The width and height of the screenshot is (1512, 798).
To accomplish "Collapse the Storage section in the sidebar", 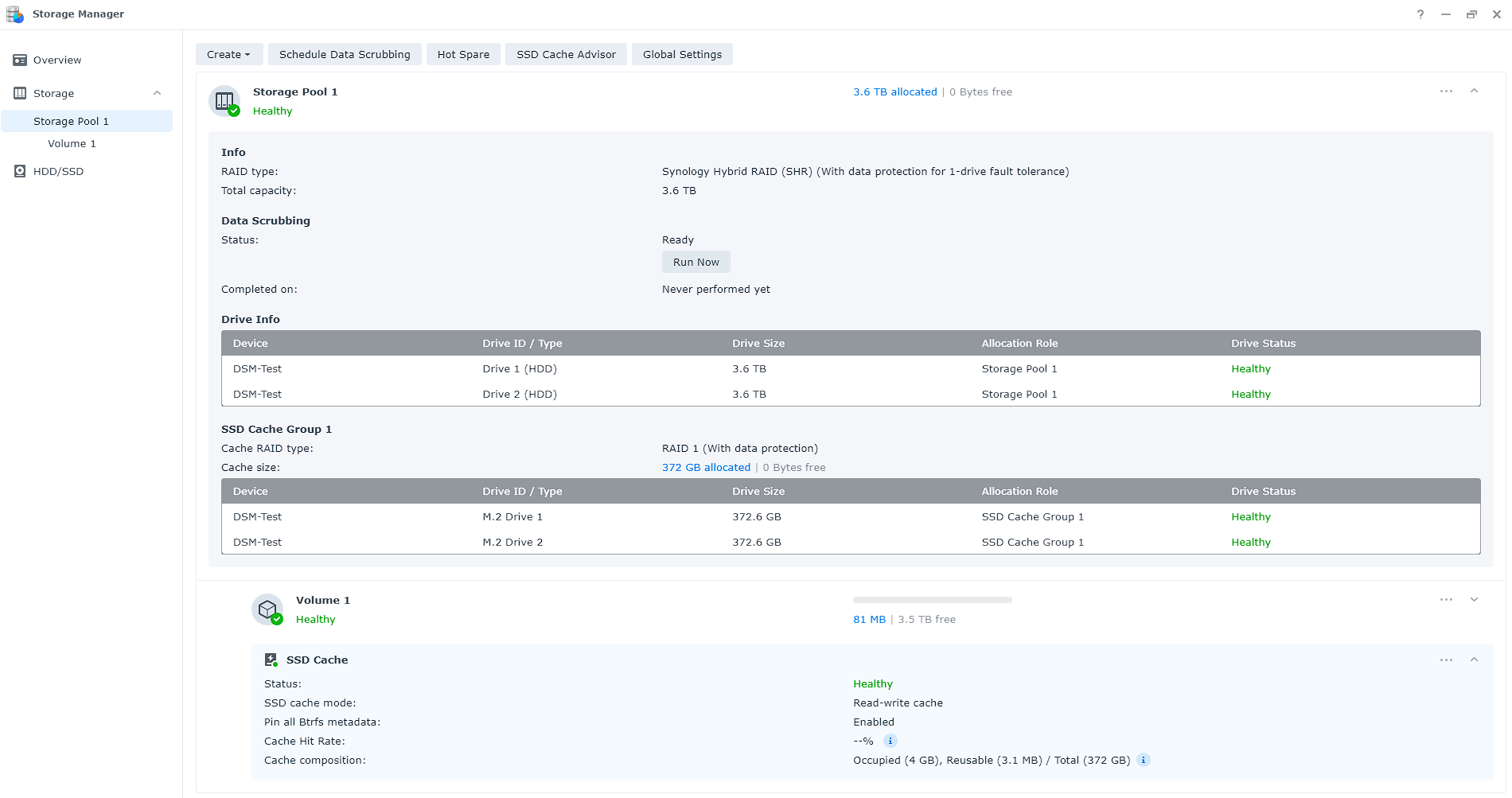I will click(157, 93).
